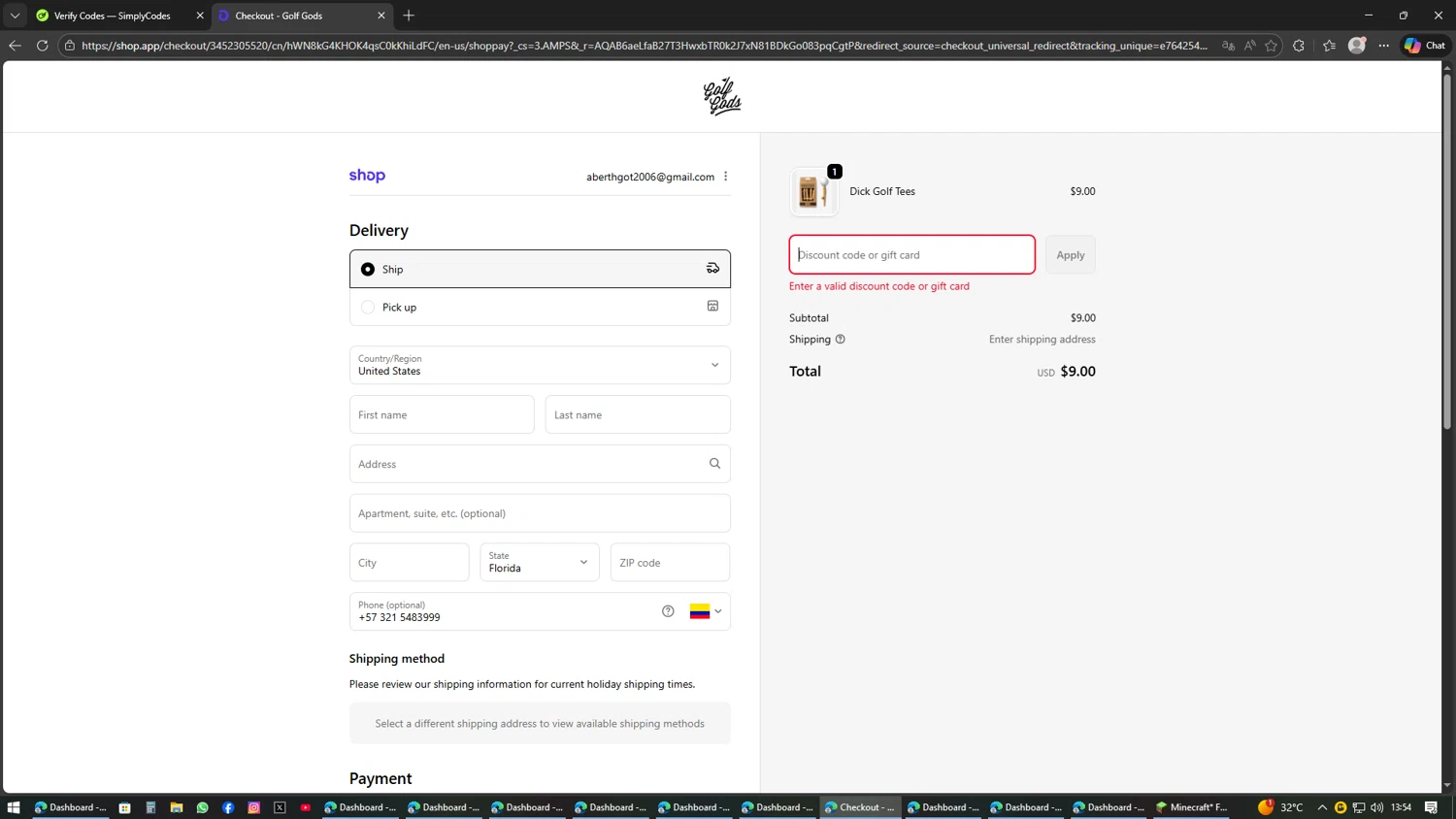This screenshot has width=1456, height=819.
Task: Open X app from the taskbar
Action: tap(280, 807)
